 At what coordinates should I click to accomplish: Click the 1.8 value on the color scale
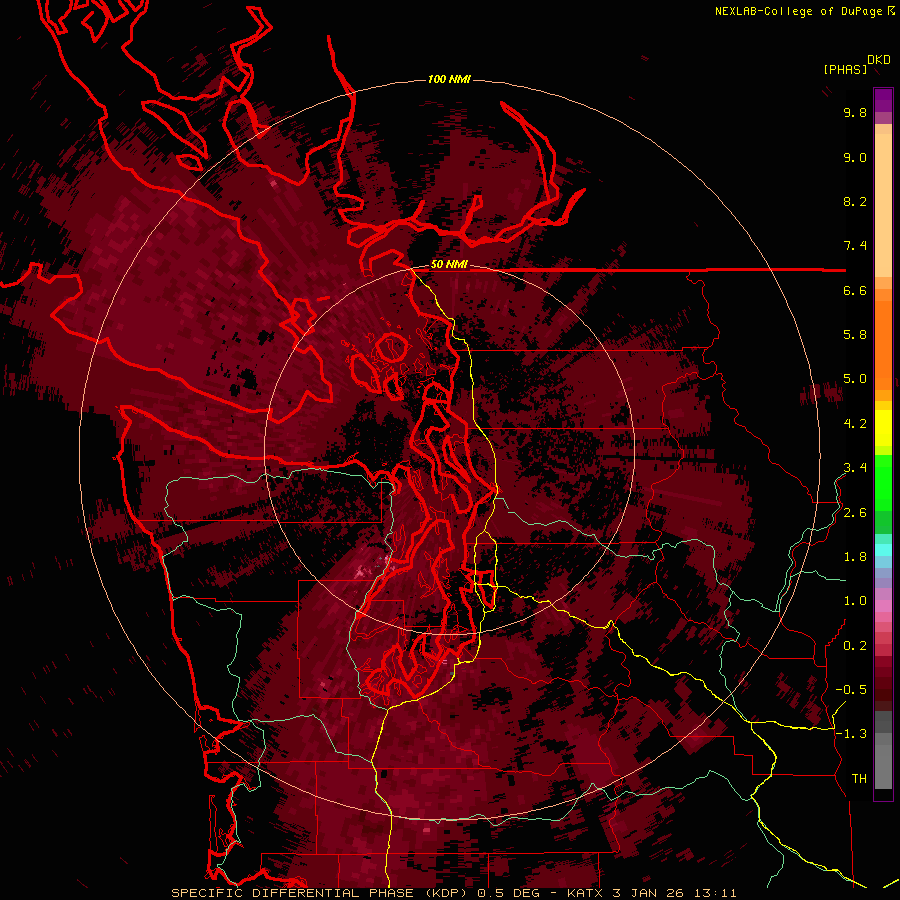(x=855, y=557)
